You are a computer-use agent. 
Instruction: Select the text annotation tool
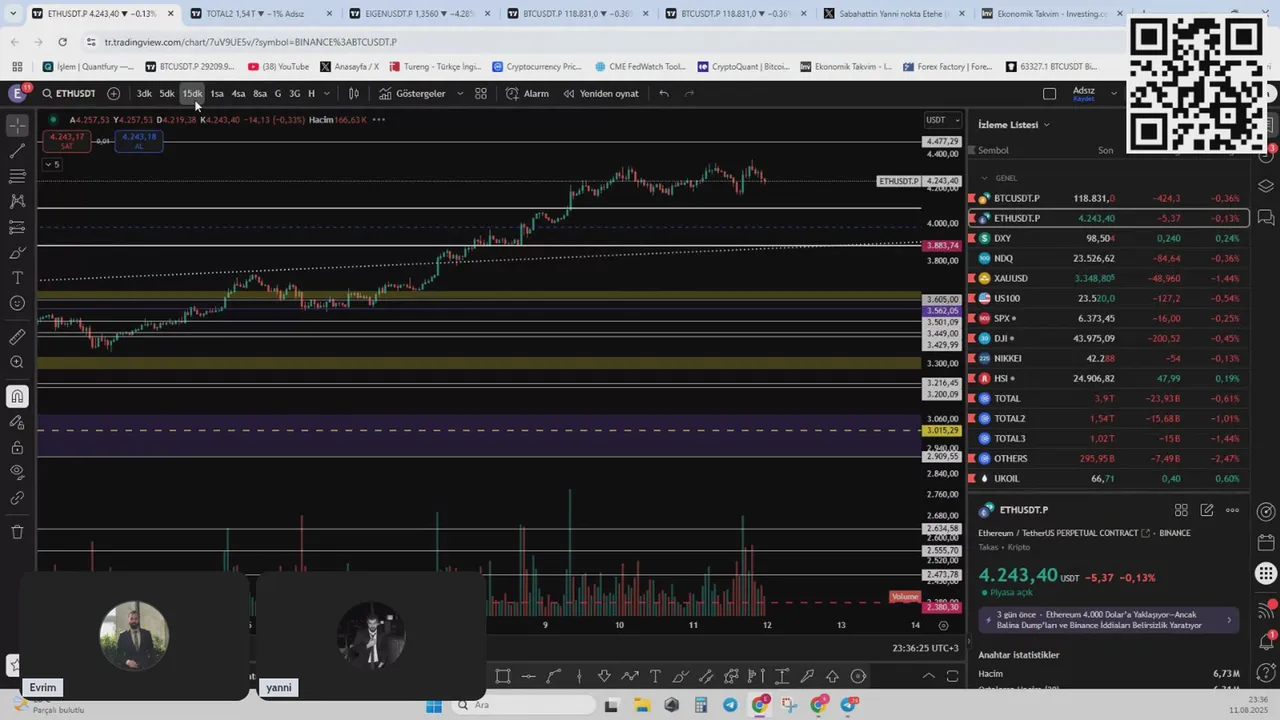(17, 277)
